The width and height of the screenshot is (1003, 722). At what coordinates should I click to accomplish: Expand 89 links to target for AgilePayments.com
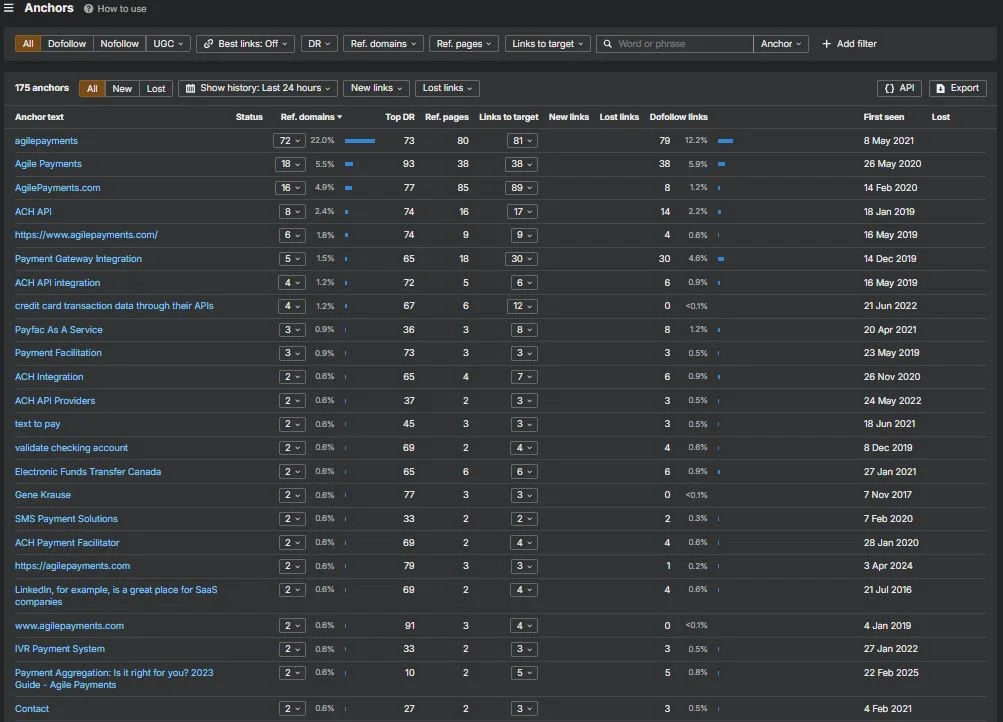[x=521, y=188]
